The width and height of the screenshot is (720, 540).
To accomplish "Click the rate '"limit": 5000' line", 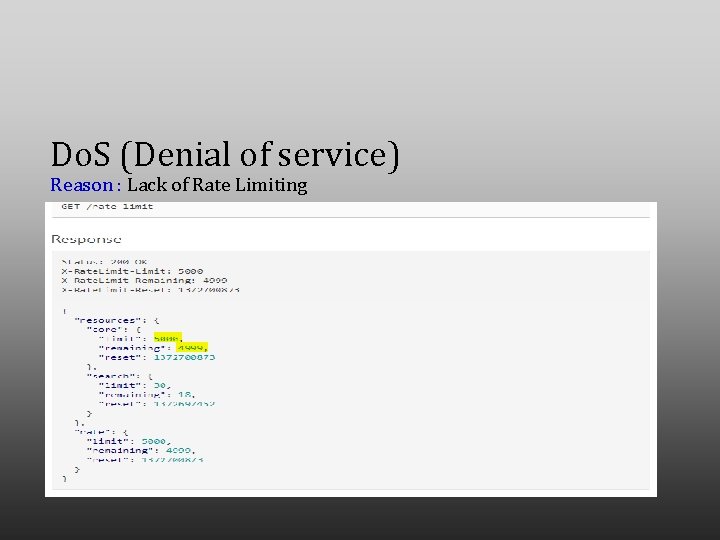I will point(129,441).
